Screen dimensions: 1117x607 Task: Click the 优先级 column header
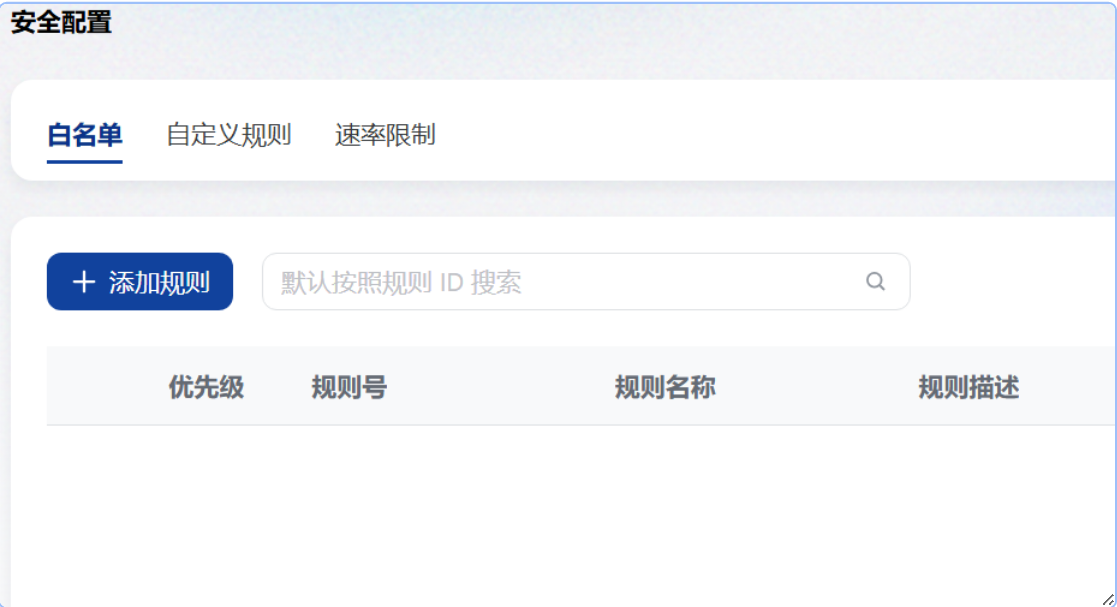click(206, 388)
